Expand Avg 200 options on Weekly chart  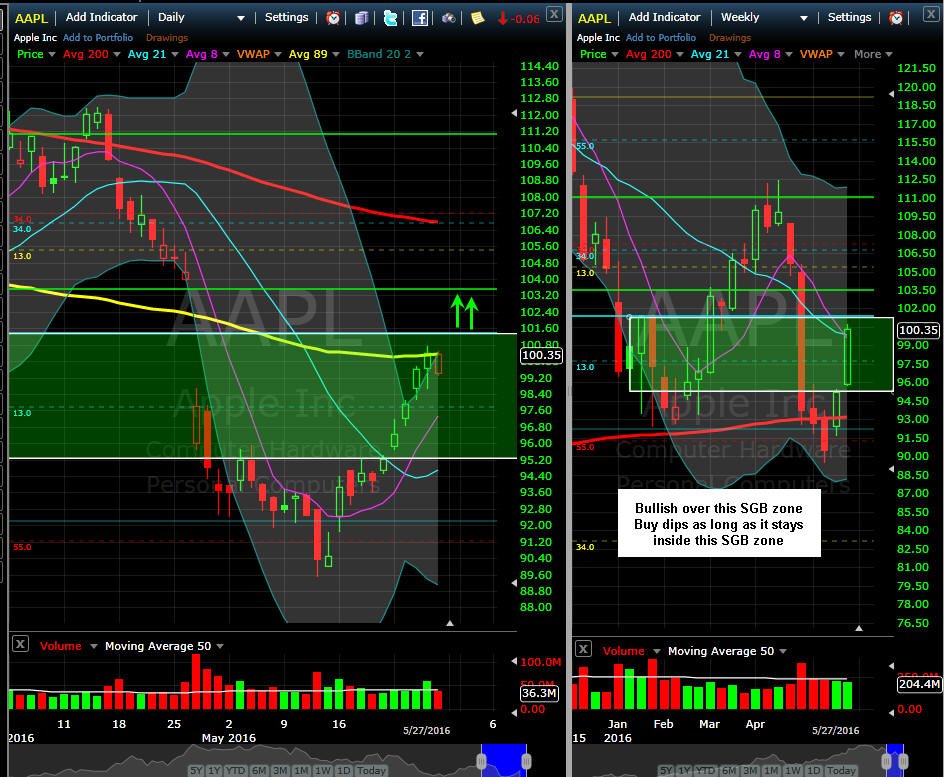pos(680,54)
